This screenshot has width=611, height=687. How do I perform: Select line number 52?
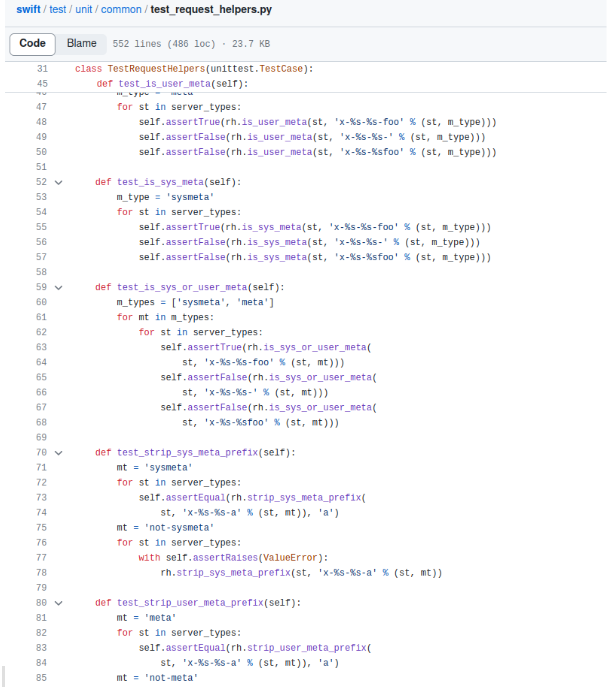(x=41, y=182)
